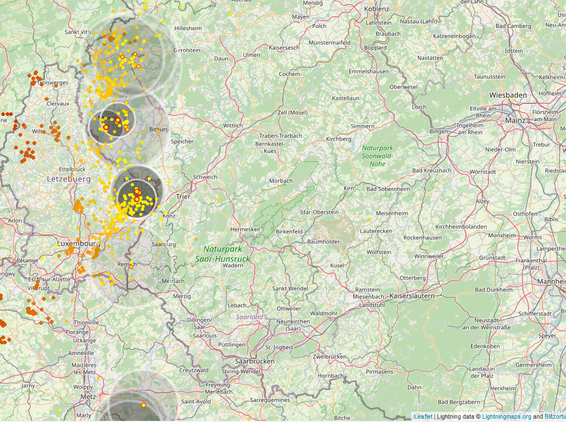Click the red-ringed lightning strike near Metz
This screenshot has height=422, width=566.
tap(143, 405)
